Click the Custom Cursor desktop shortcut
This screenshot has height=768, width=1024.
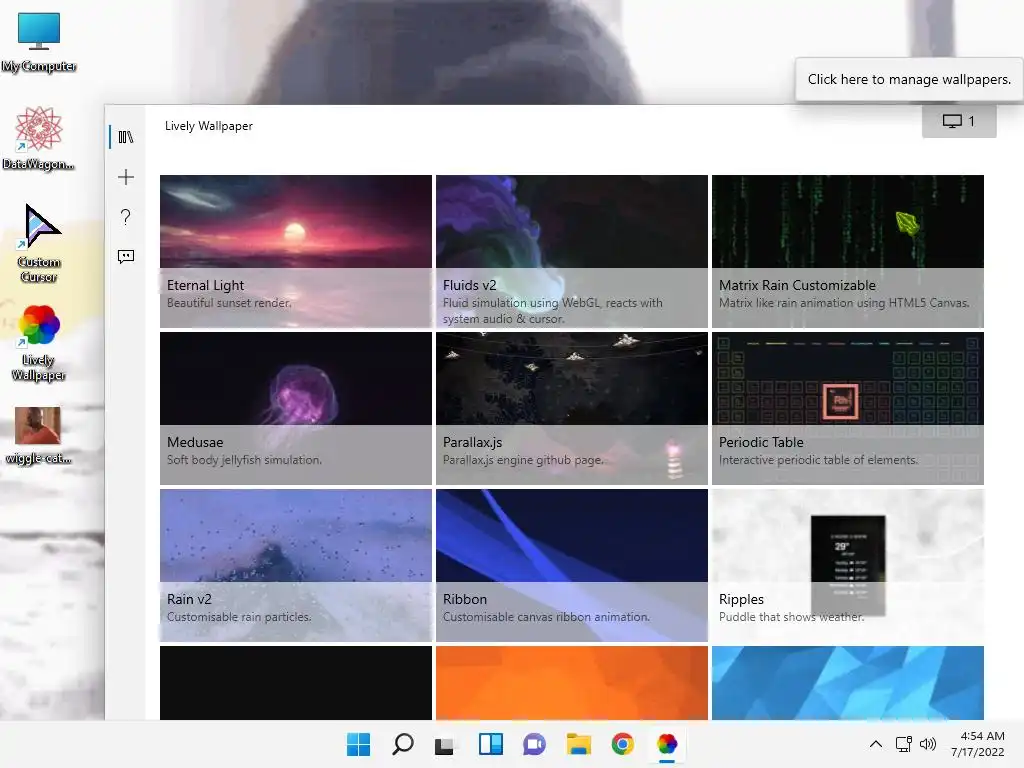pos(39,243)
